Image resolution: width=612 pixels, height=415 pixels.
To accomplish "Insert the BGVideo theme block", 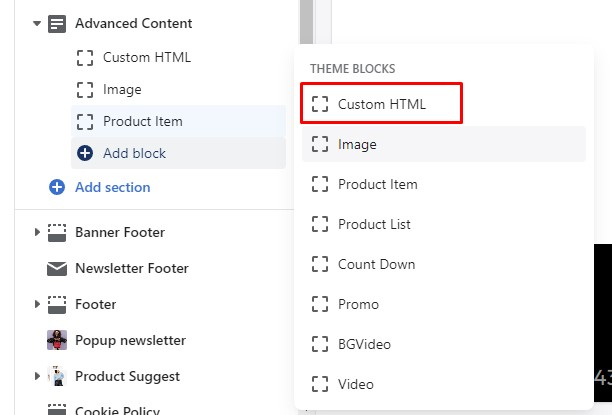I will [x=364, y=344].
